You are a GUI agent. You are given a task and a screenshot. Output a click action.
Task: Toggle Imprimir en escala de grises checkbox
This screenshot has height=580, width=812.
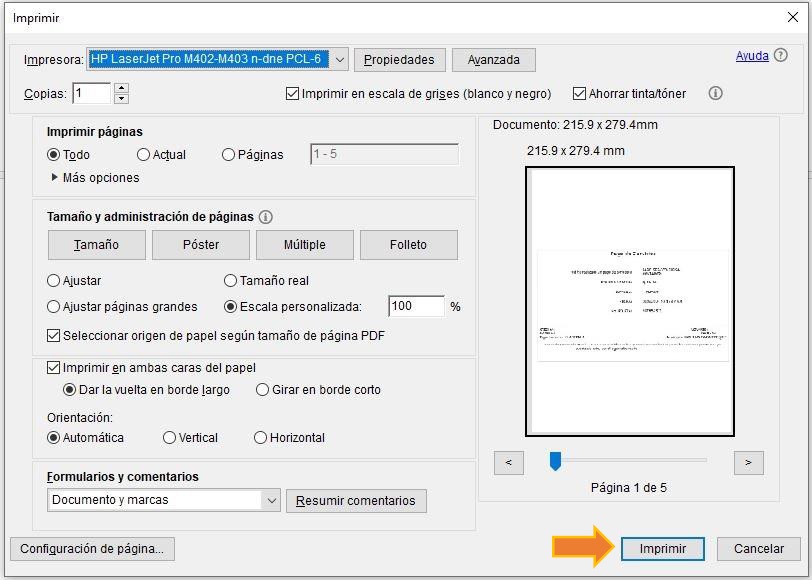click(x=293, y=94)
